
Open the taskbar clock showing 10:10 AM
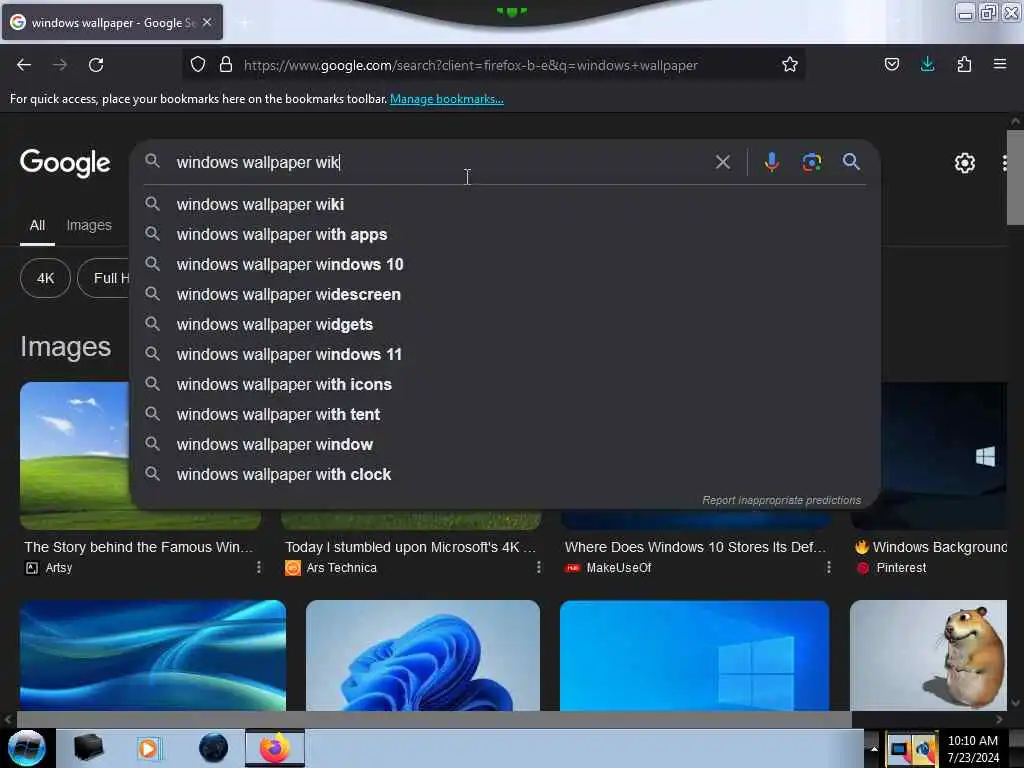click(973, 749)
